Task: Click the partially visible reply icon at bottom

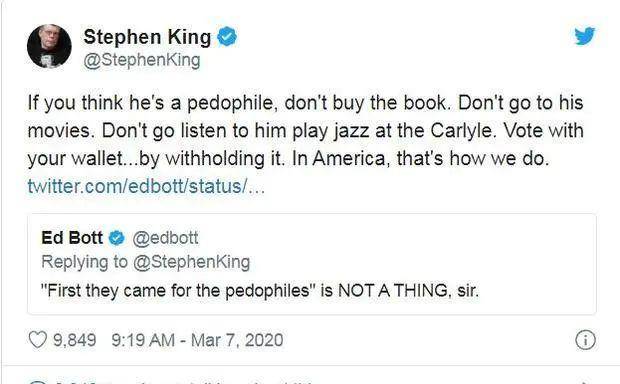Action: 38,382
